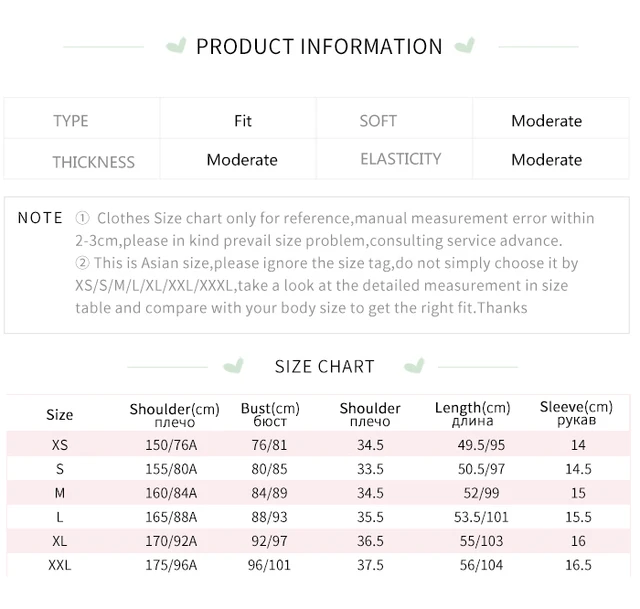The width and height of the screenshot is (640, 609).
Task: Click the Sleeve(cm) column header
Action: click(576, 413)
